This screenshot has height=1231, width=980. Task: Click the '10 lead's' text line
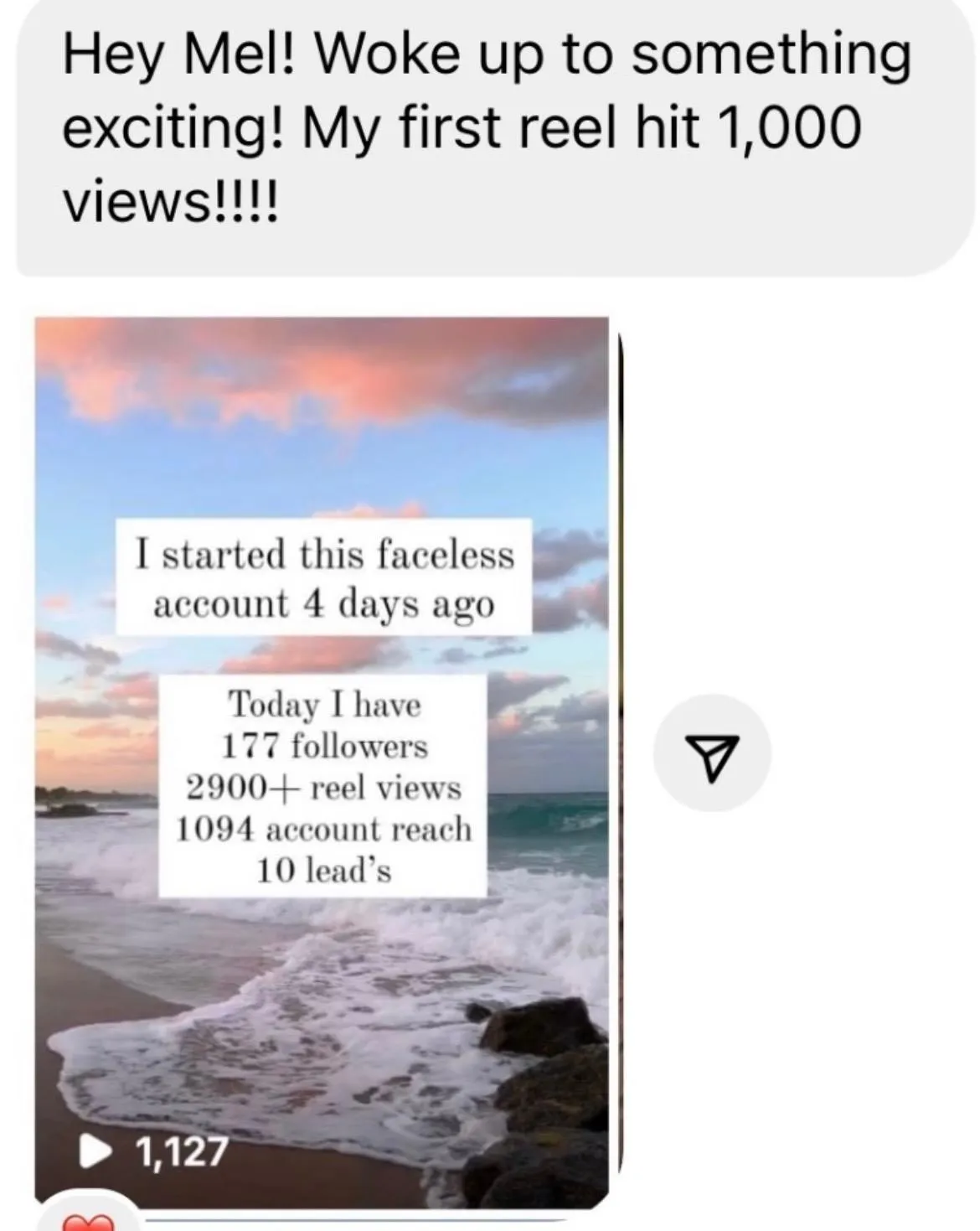coord(323,871)
